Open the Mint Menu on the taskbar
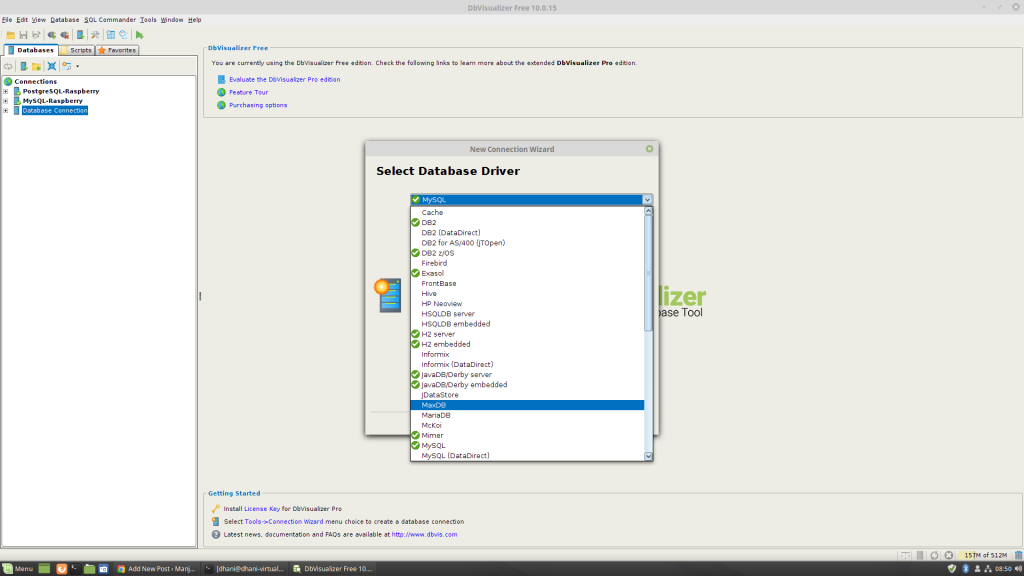Screen dimensions: 1024x576 click(x=18, y=569)
